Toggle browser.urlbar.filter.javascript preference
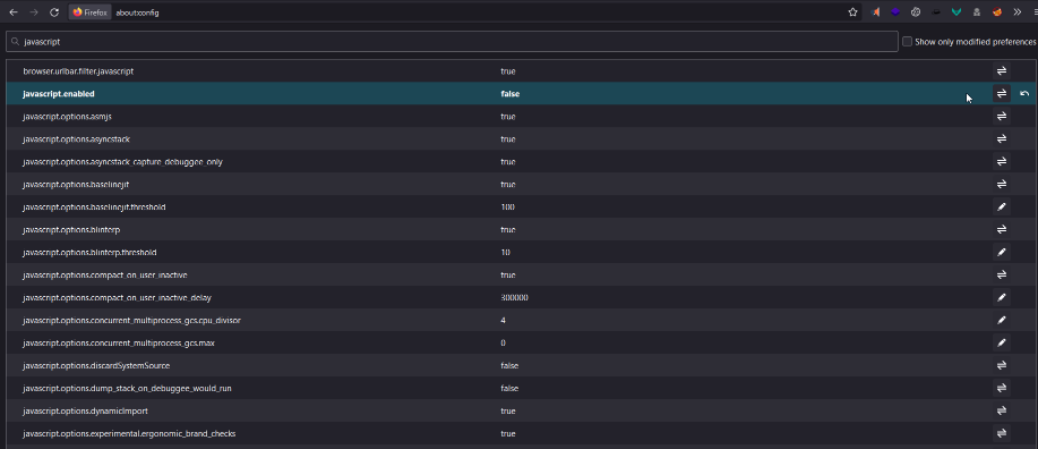 pos(1002,71)
